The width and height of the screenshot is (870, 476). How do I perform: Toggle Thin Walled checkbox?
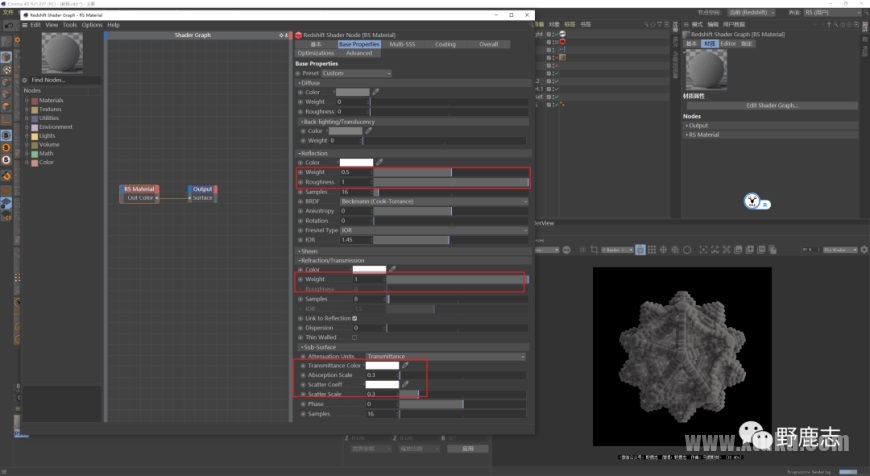pos(355,337)
